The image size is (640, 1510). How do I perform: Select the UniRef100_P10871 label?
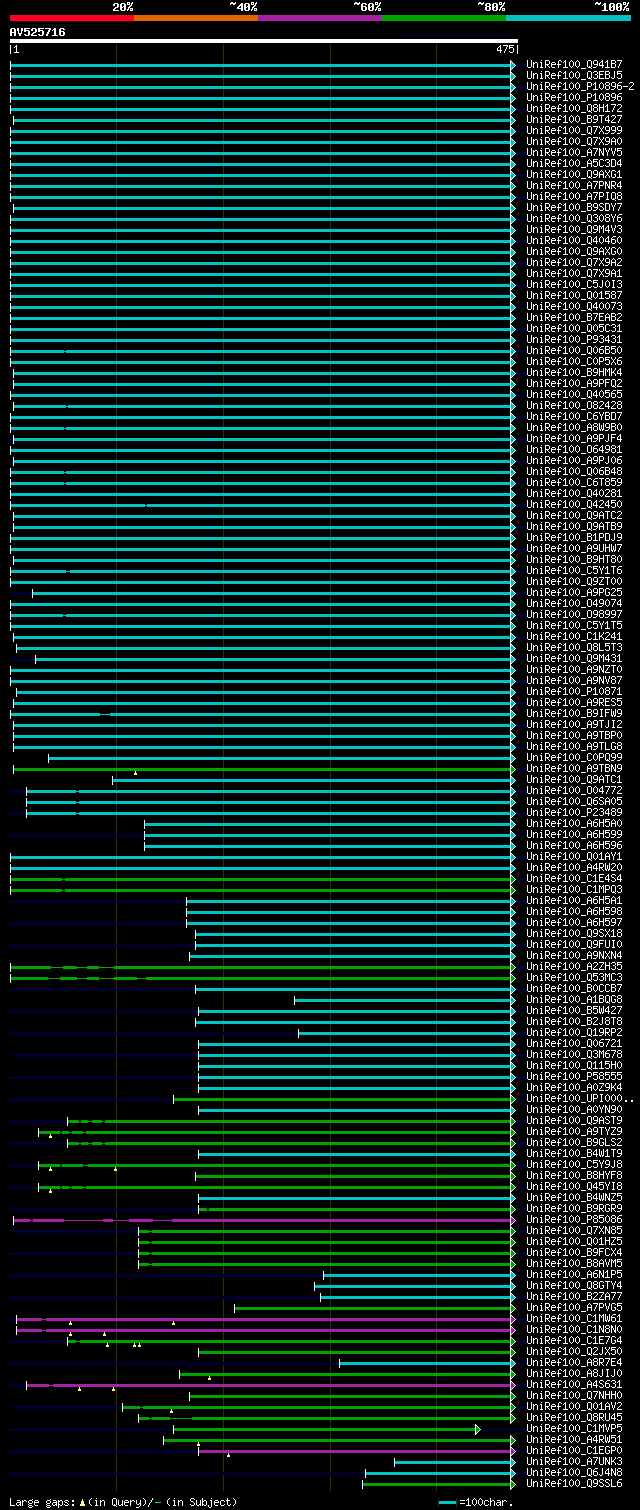(574, 692)
